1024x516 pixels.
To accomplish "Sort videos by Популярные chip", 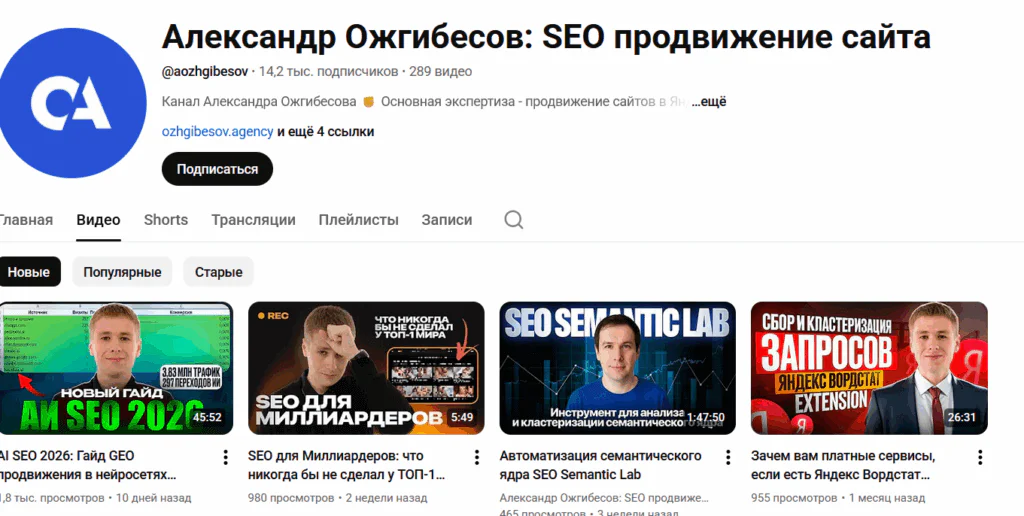I will pos(122,272).
